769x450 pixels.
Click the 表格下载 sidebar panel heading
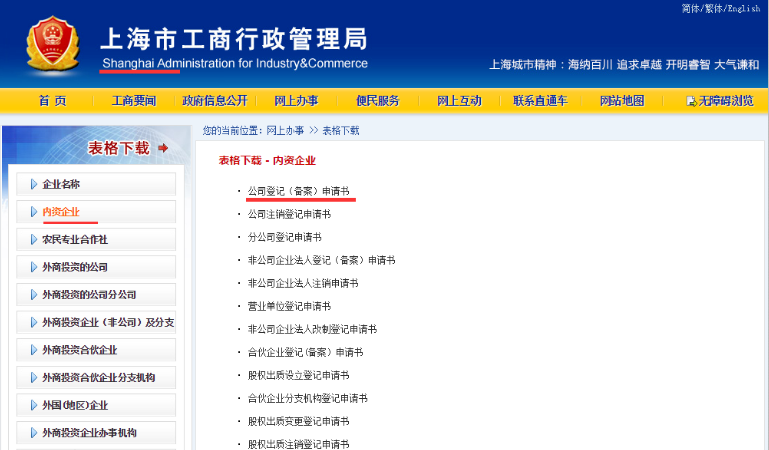point(119,148)
